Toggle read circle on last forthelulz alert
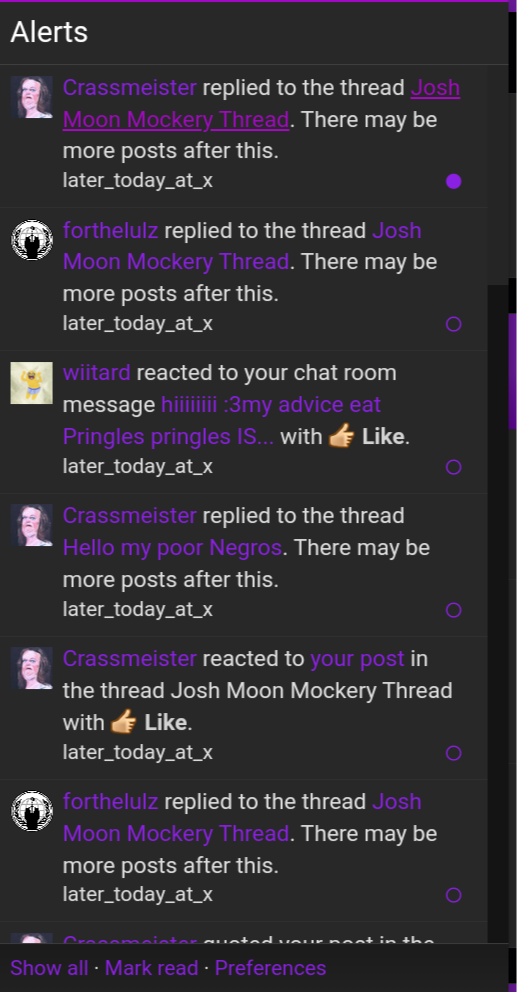517x992 pixels. pos(453,895)
